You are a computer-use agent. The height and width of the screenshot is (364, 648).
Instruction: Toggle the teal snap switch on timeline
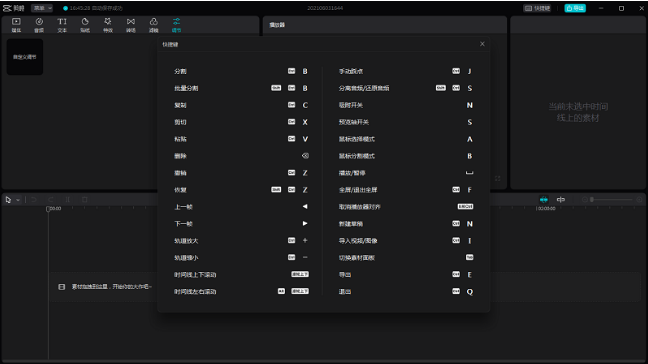[x=544, y=200]
